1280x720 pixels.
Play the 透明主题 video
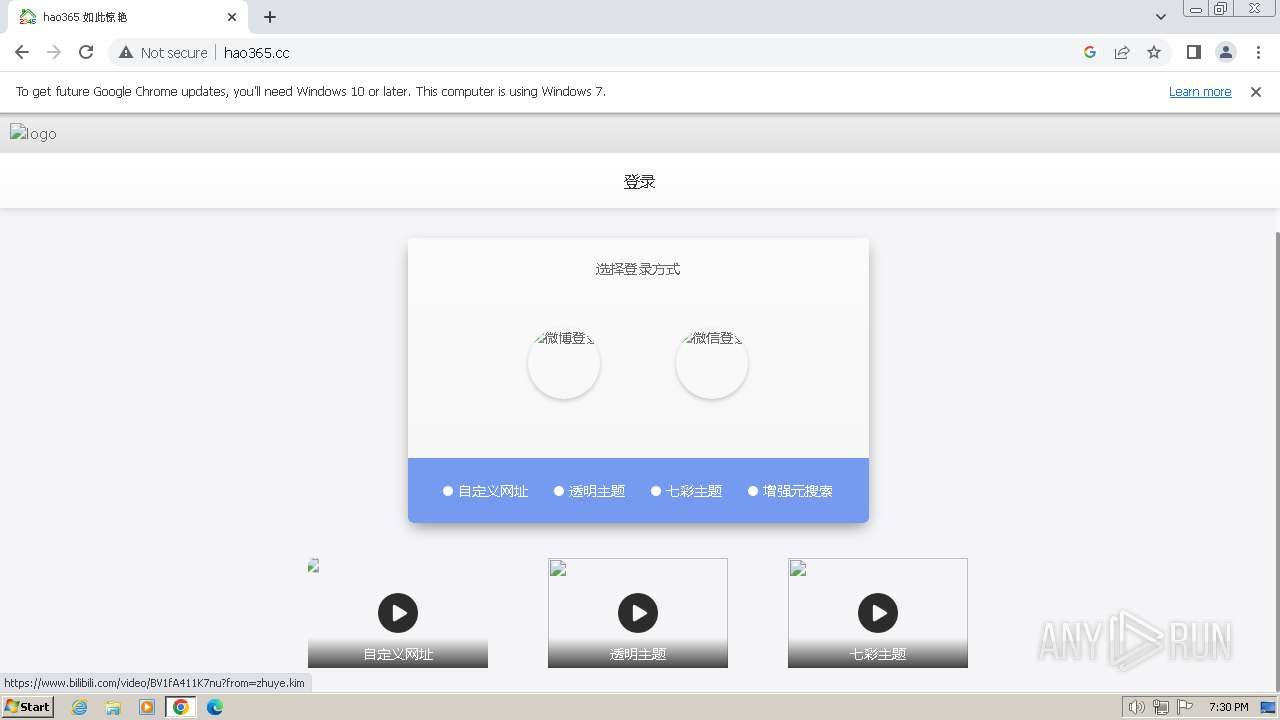(x=638, y=613)
